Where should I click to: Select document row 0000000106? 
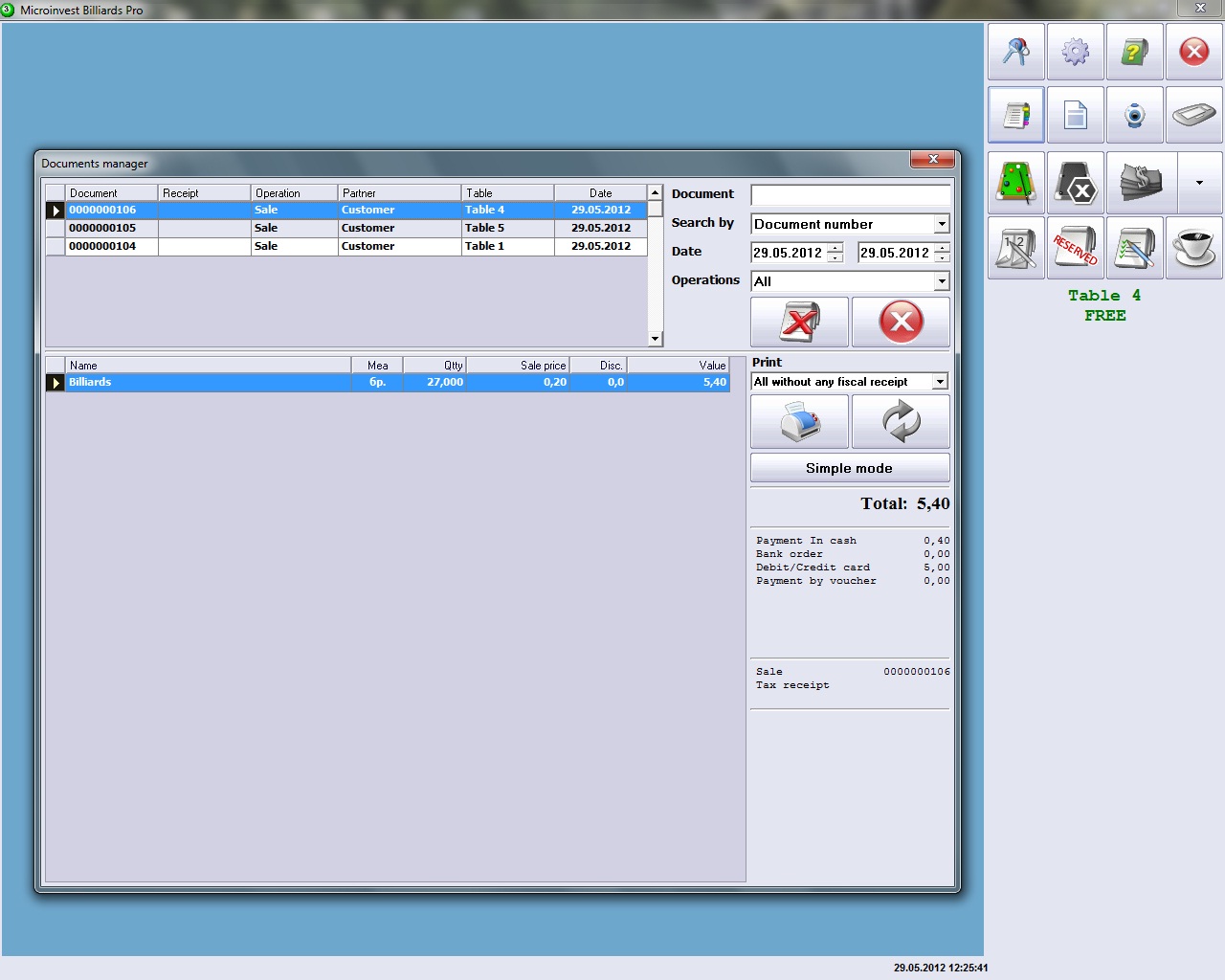346,210
